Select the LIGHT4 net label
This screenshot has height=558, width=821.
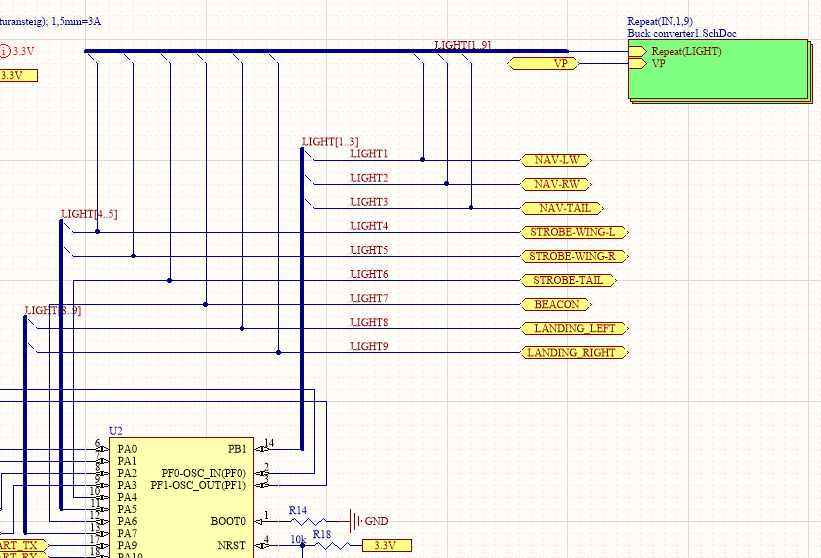click(x=369, y=226)
